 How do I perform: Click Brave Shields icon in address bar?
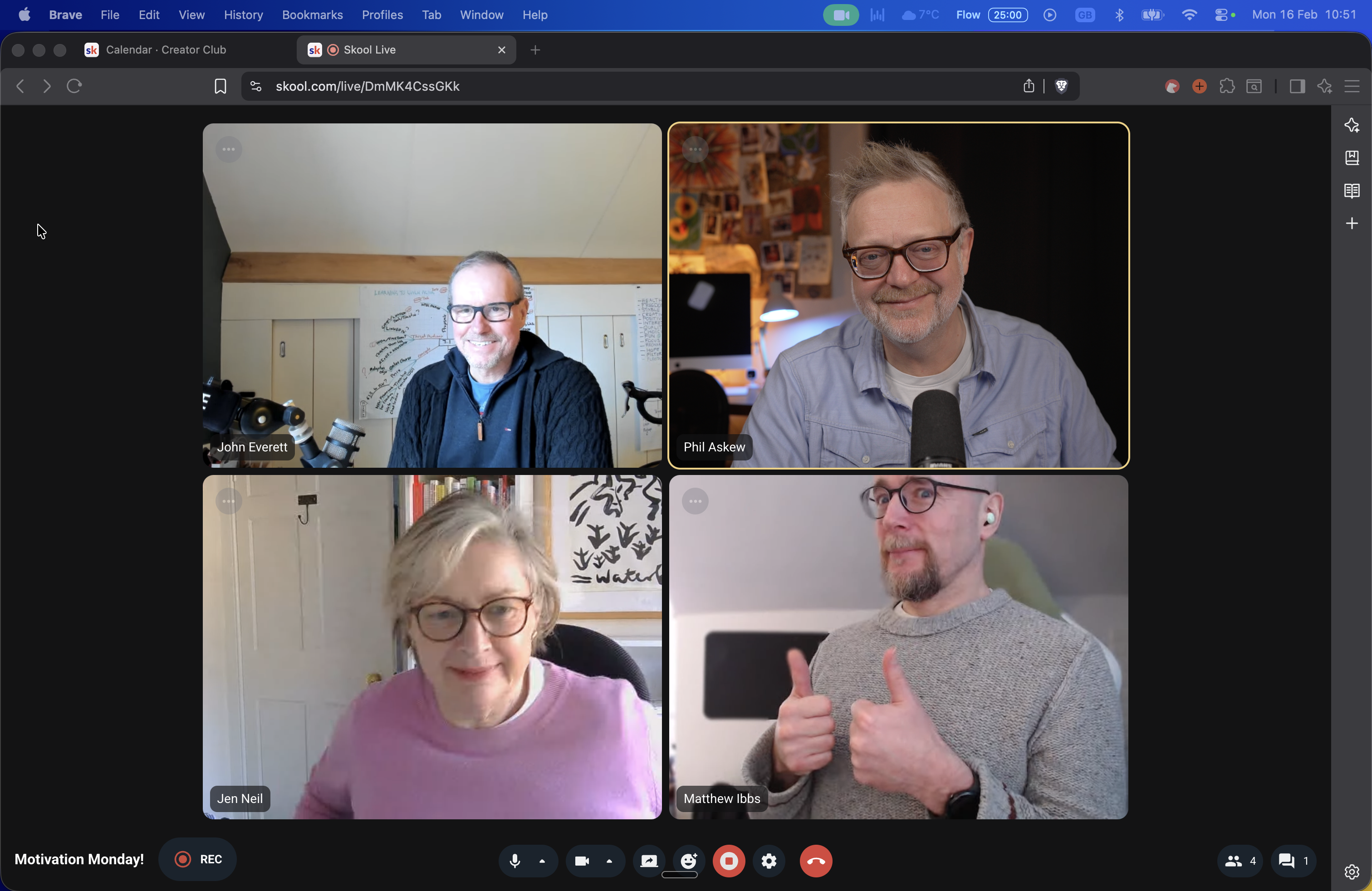pyautogui.click(x=1061, y=86)
